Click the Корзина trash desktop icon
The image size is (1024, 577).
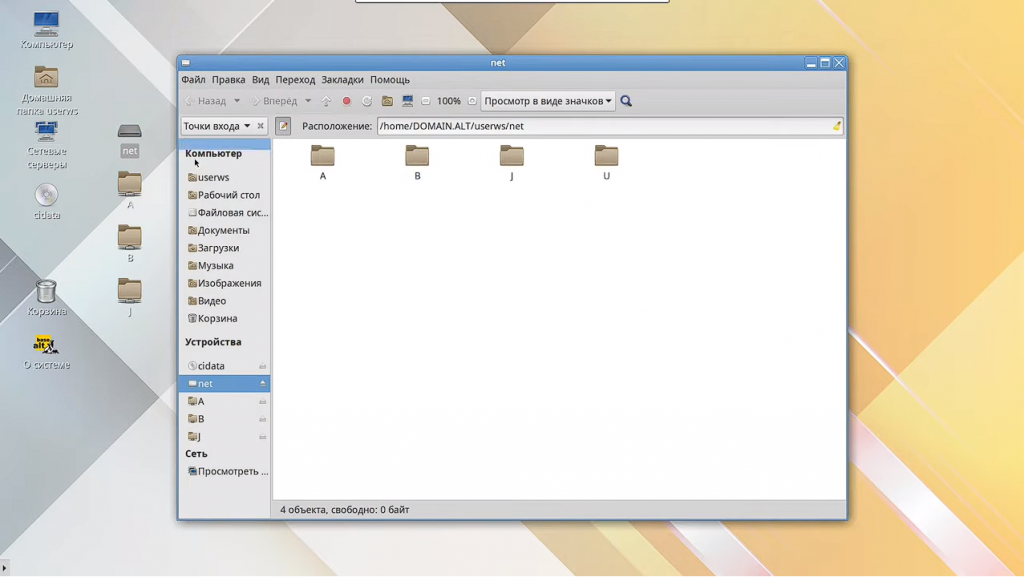(46, 298)
